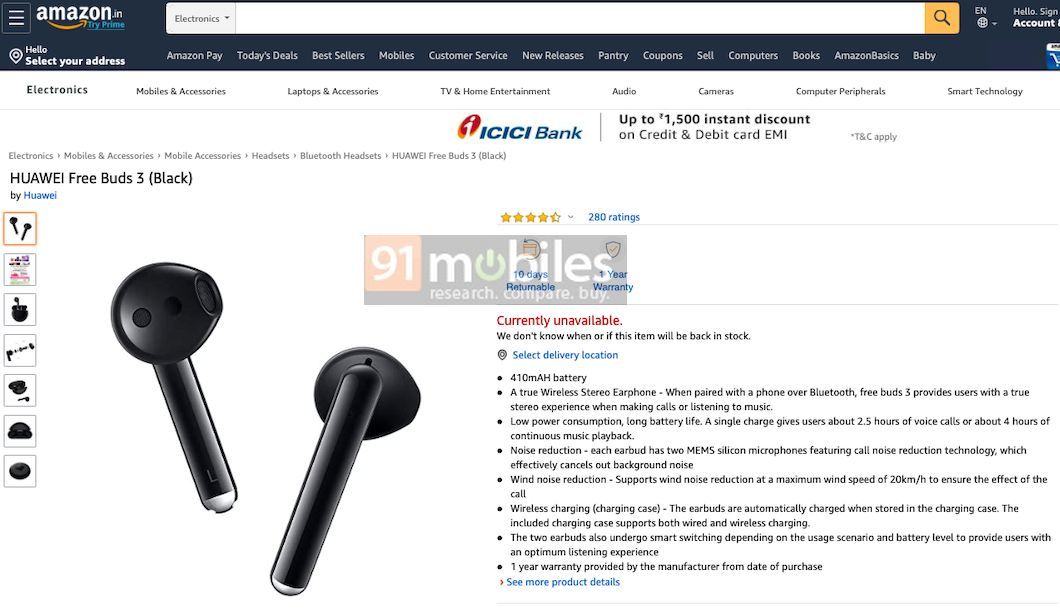Open the hamburger menu icon
The width and height of the screenshot is (1060, 610).
(x=16, y=18)
